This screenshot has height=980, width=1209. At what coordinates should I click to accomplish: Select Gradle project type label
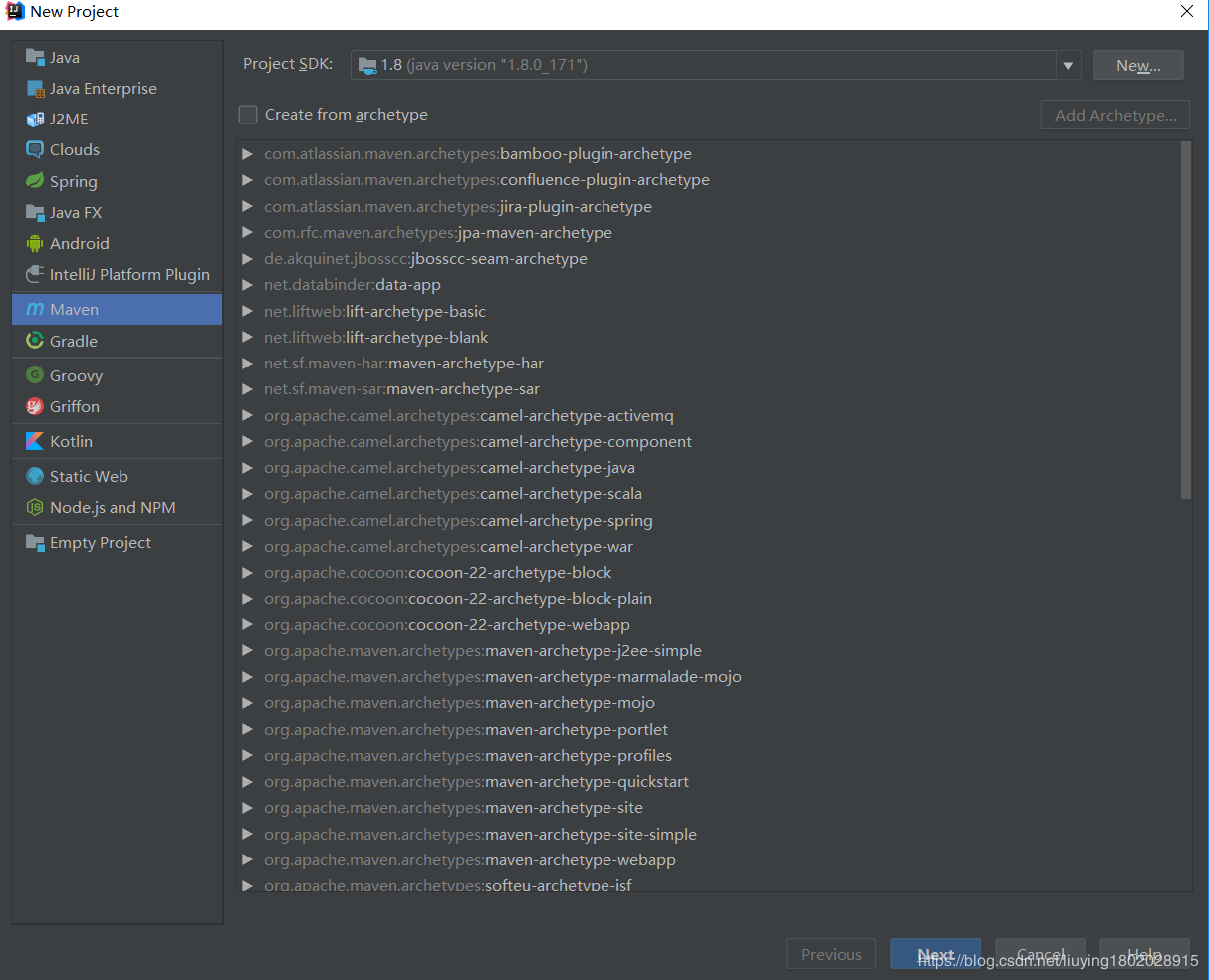click(74, 341)
